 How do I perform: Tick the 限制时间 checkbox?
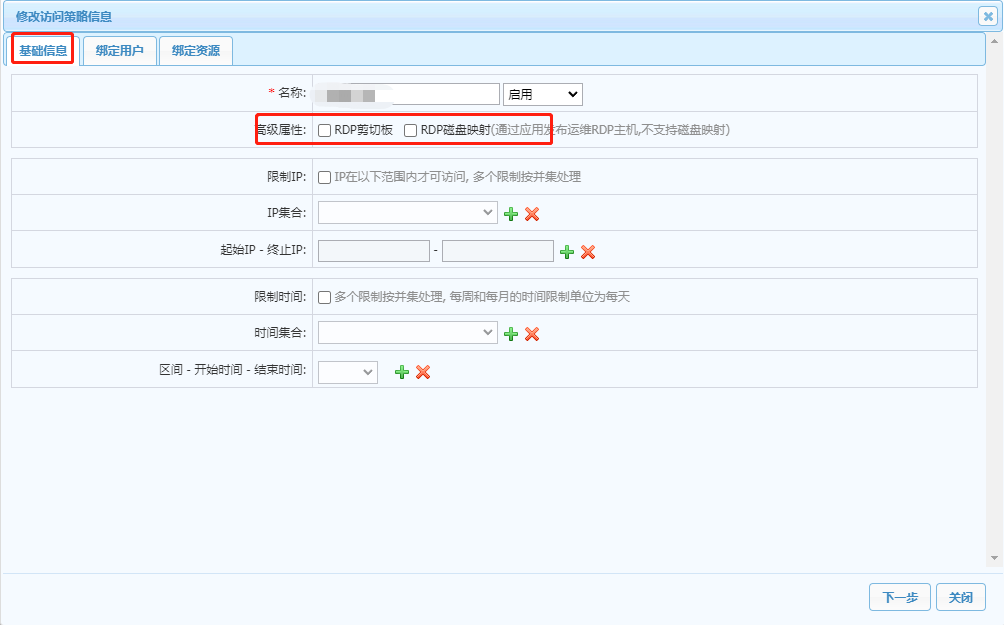click(x=325, y=297)
